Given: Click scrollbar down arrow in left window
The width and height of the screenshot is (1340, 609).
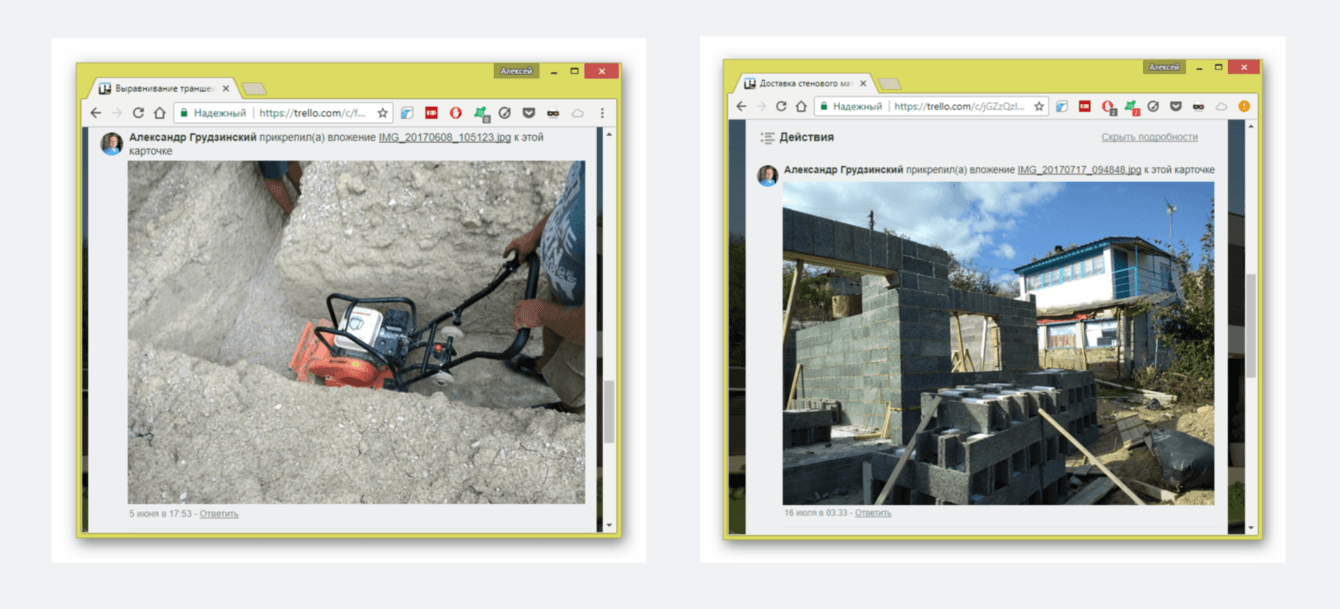Looking at the screenshot, I should pyautogui.click(x=609, y=526).
